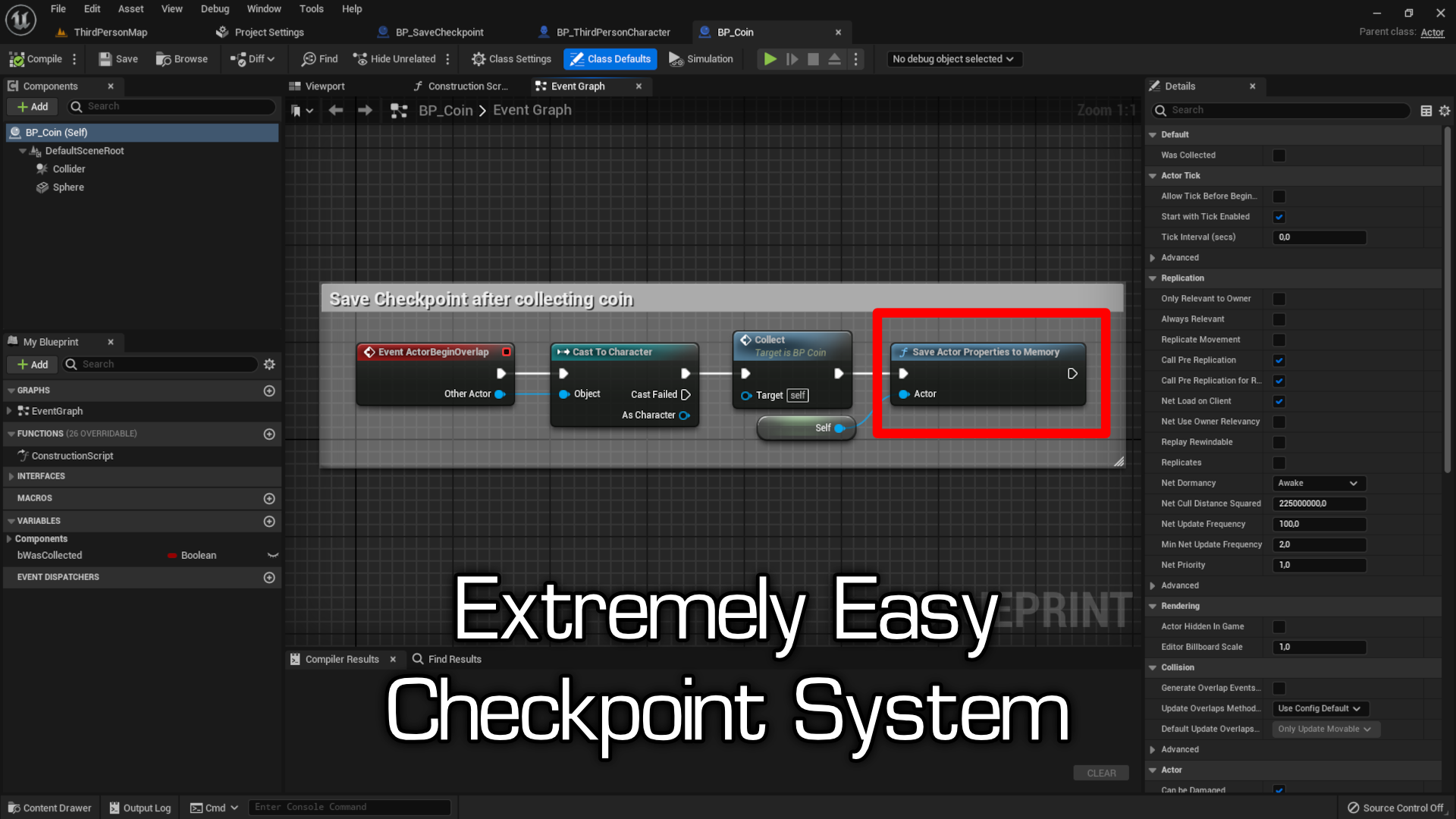The image size is (1456, 819).
Task: Uncheck Call Pre Replication
Action: pos(1279,360)
